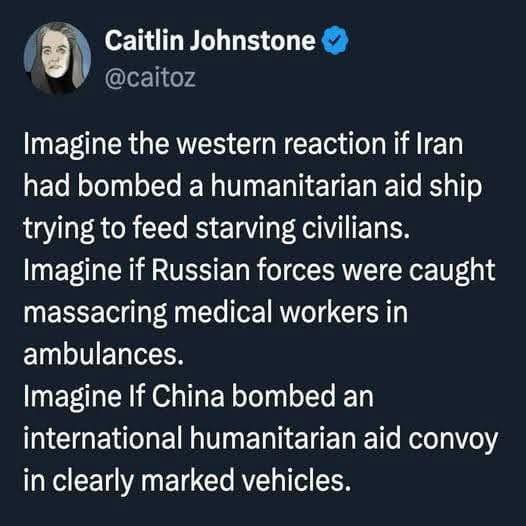Click the word "civilians." in the tweet
The height and width of the screenshot is (526, 526).
click(356, 228)
